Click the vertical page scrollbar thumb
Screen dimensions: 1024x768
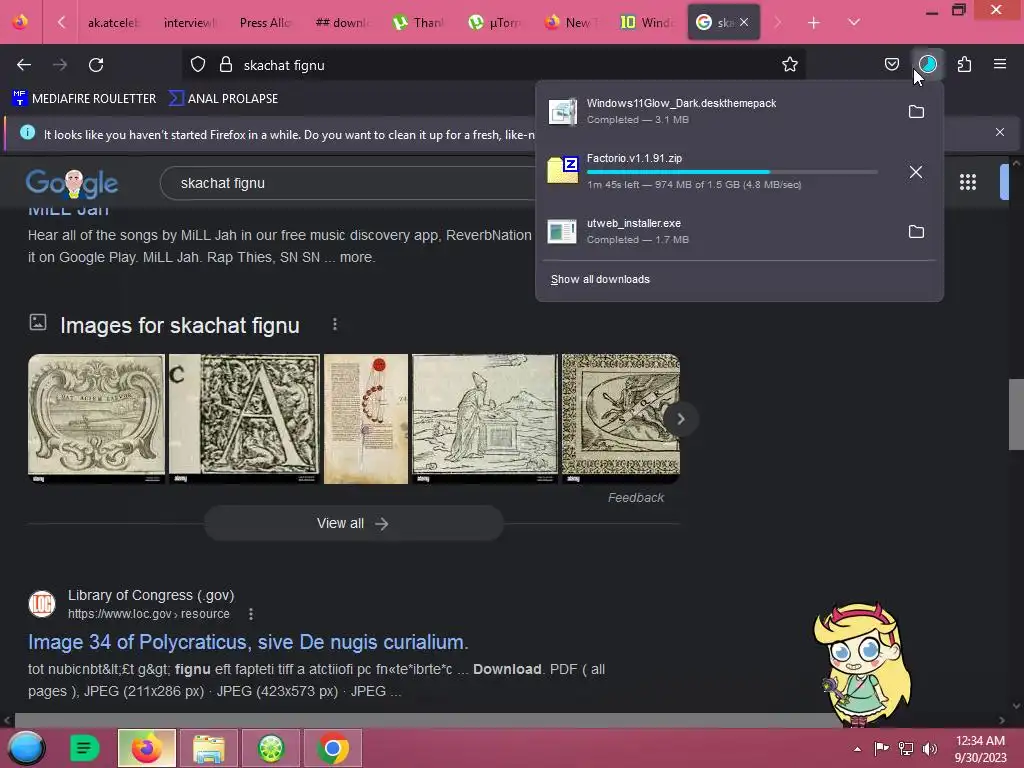tap(1016, 414)
